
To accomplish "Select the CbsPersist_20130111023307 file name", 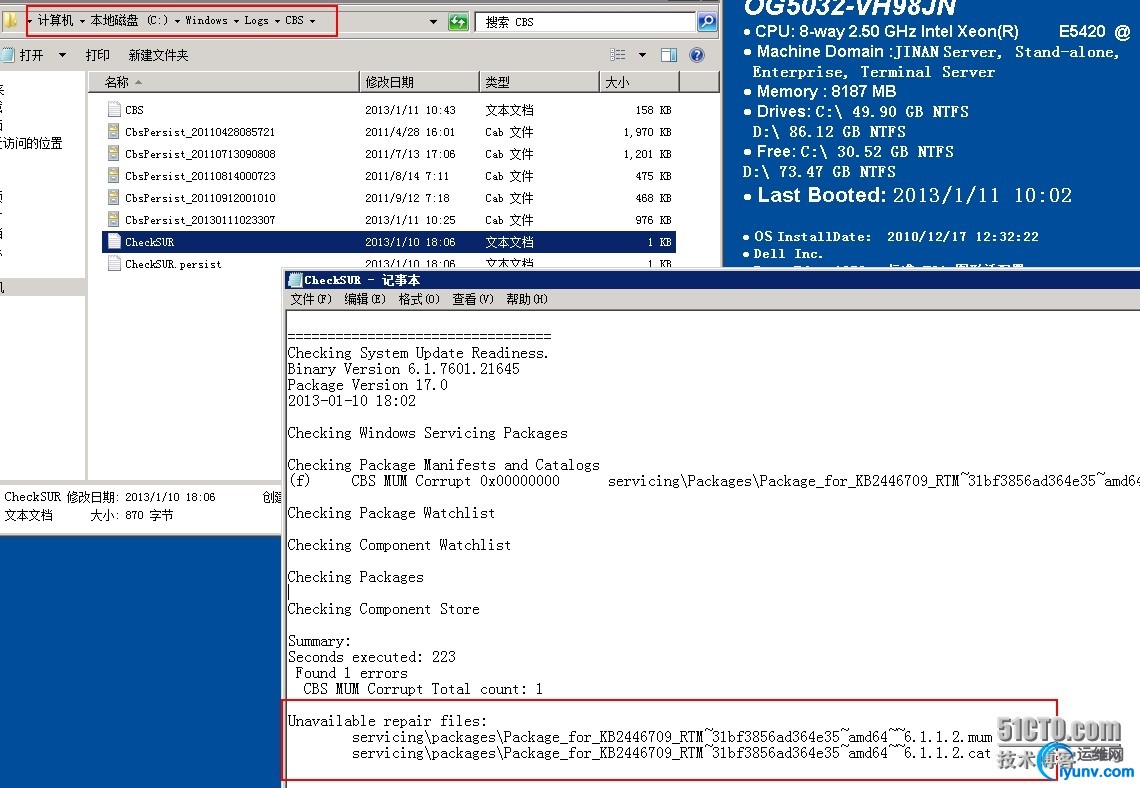I will click(200, 220).
